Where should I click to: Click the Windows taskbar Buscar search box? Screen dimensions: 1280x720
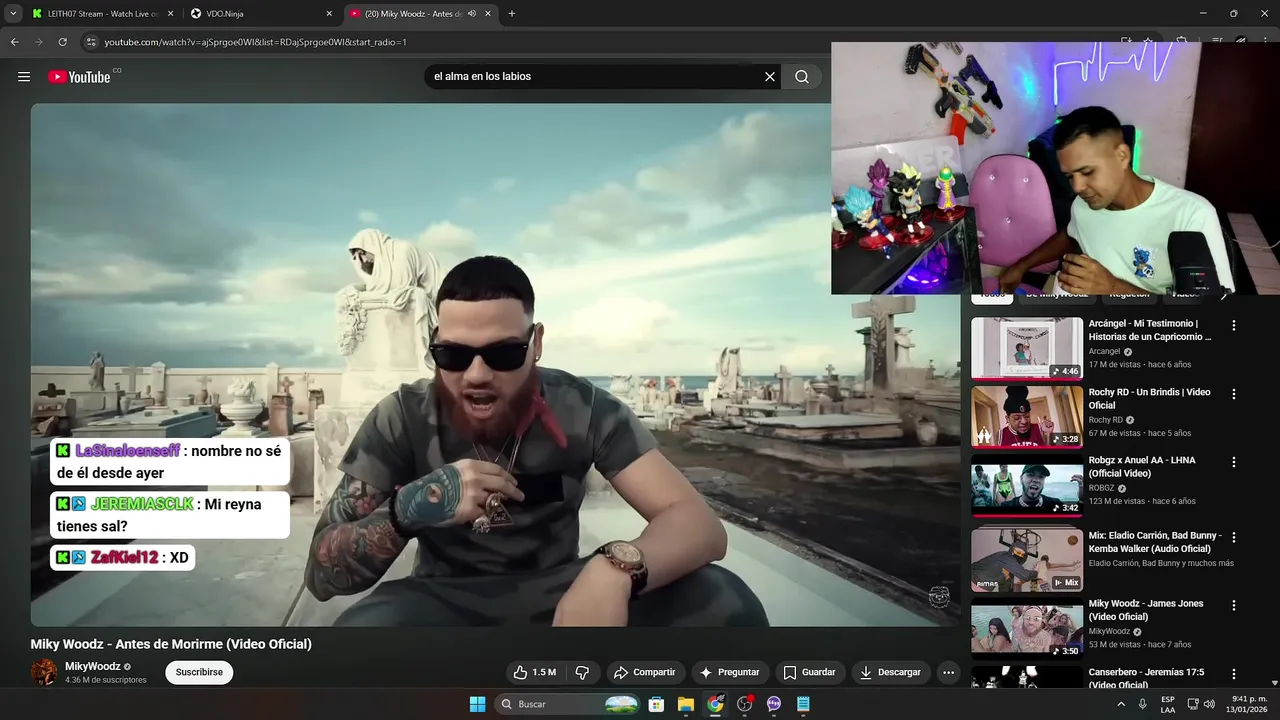[x=568, y=704]
